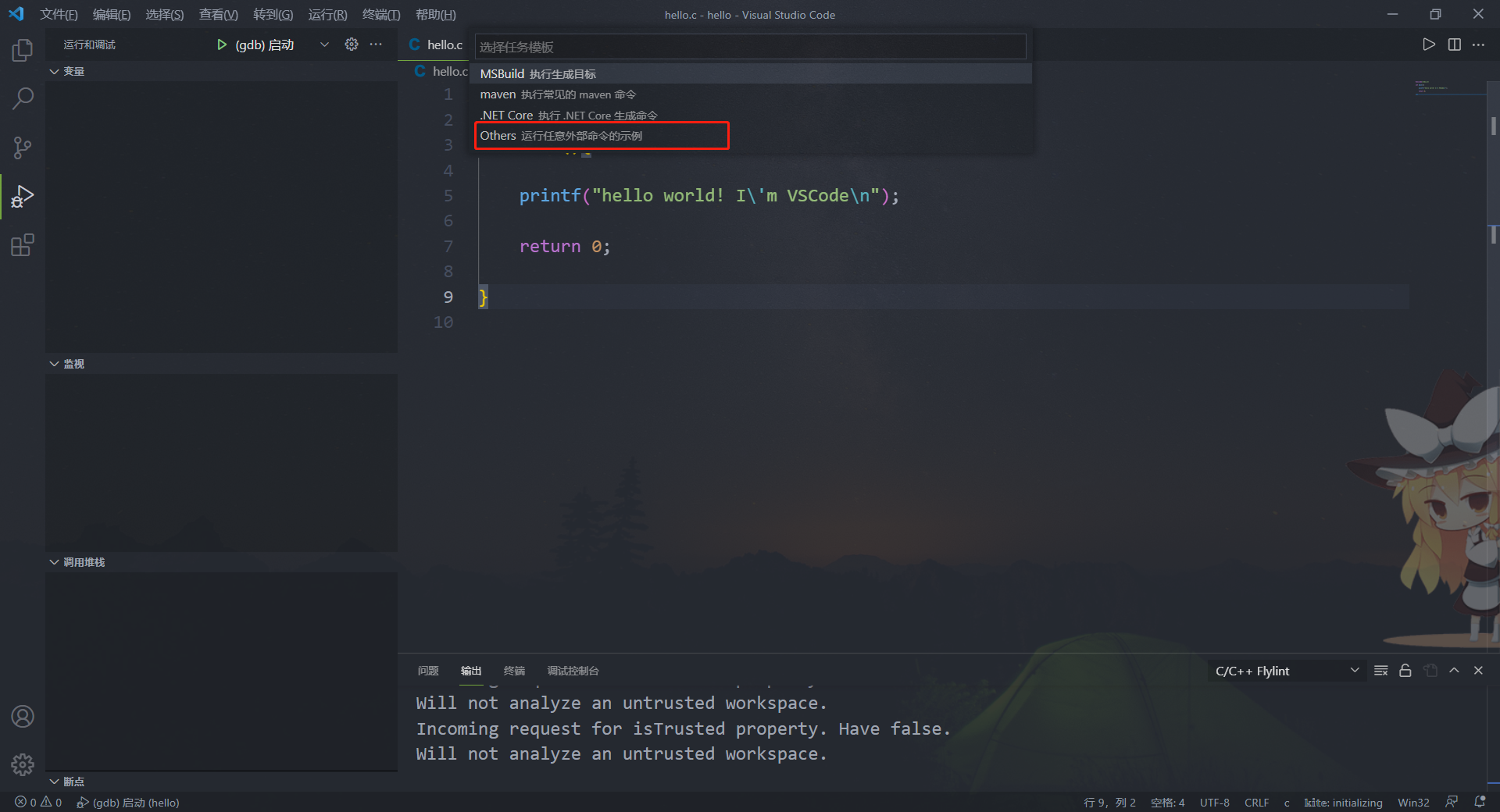Image resolution: width=1500 pixels, height=812 pixels.
Task: Collapse the 变量 section in the debug sidebar
Action: pyautogui.click(x=54, y=70)
